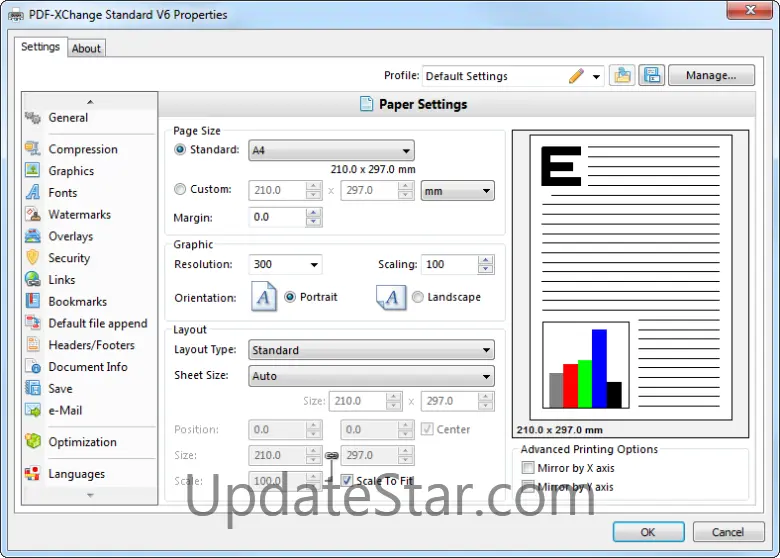This screenshot has height=558, width=780.
Task: Open Watermarks settings icon
Action: tap(33, 214)
